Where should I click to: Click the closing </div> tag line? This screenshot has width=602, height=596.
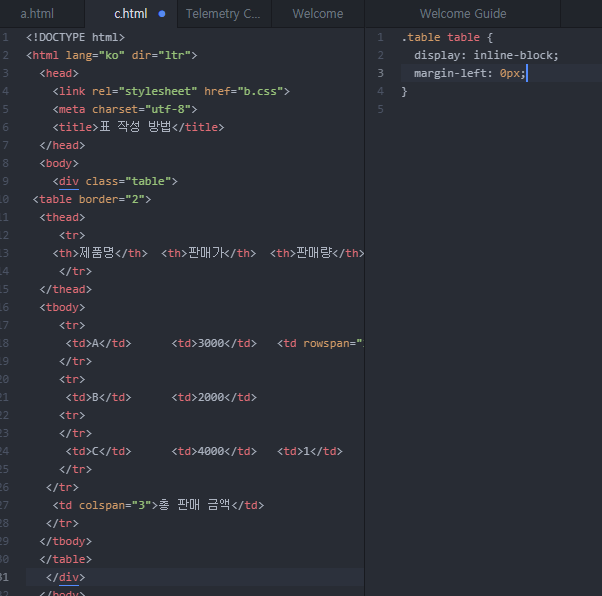[x=66, y=577]
